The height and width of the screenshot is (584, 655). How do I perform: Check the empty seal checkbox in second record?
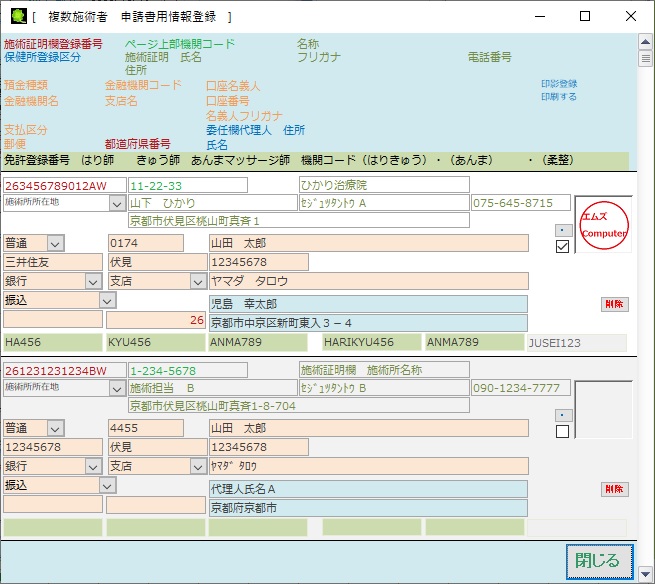pos(562,432)
